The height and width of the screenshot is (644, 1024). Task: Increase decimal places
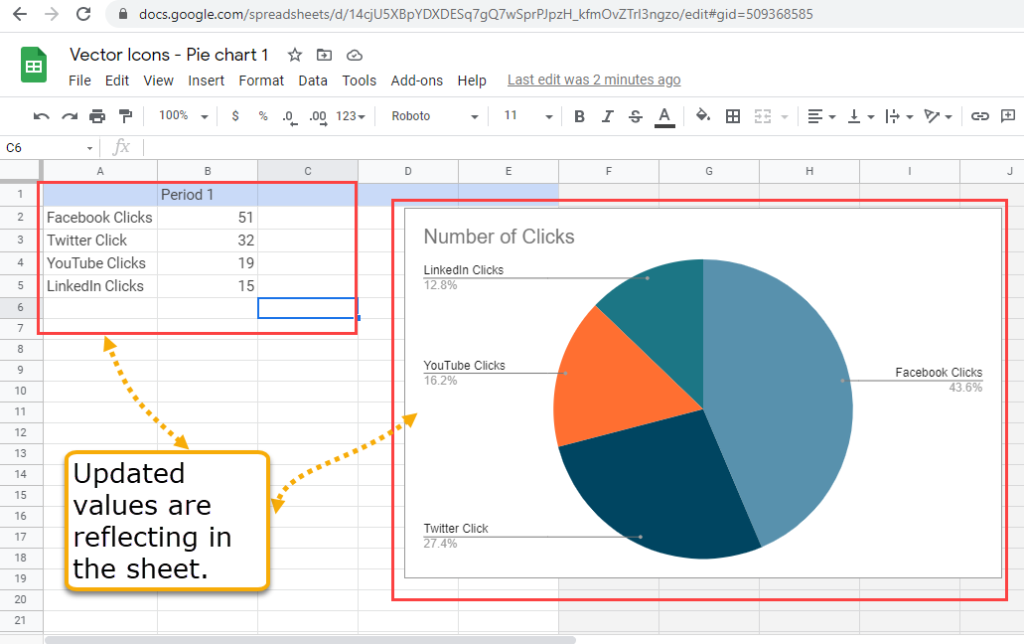pyautogui.click(x=318, y=117)
